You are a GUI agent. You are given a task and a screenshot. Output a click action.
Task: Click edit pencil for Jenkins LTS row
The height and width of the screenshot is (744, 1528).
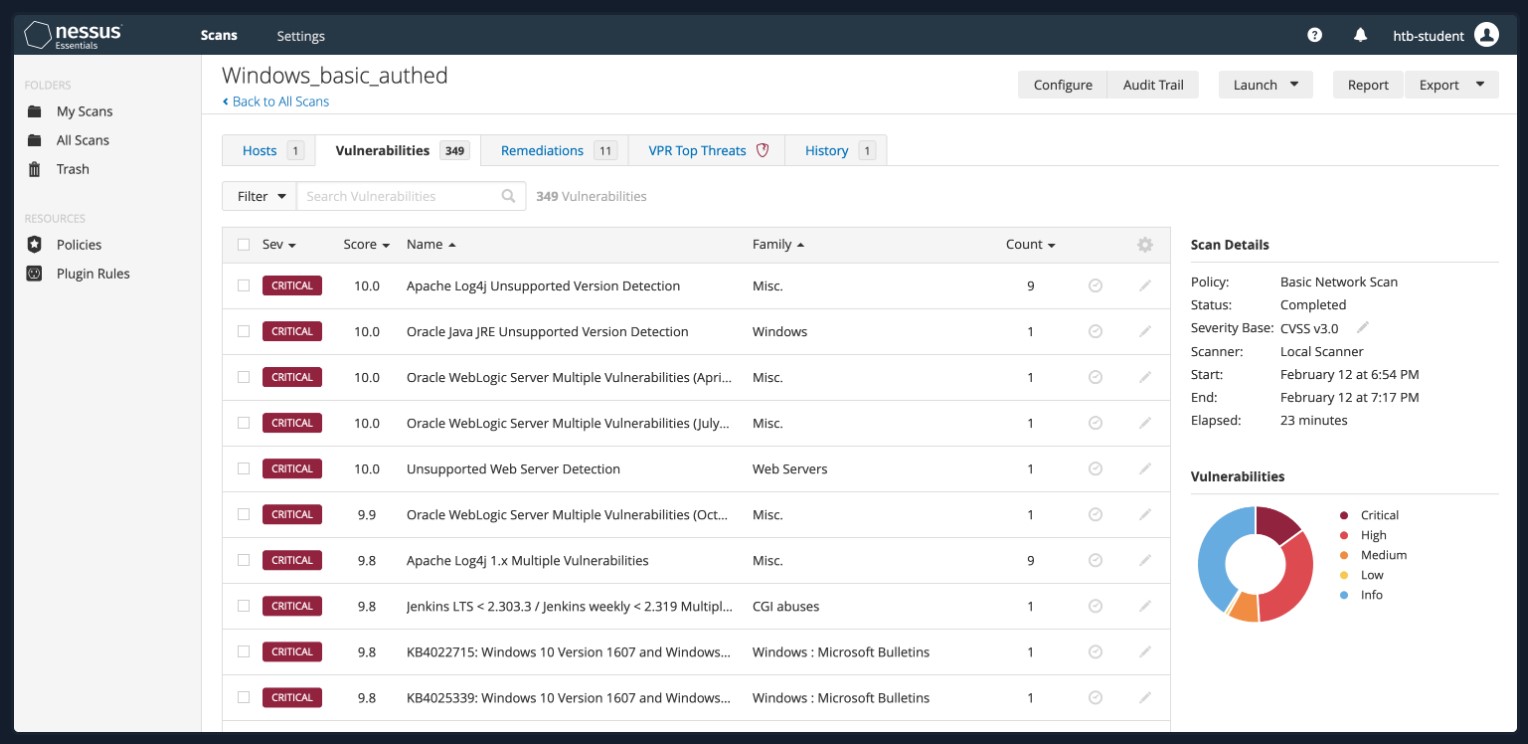(x=1145, y=605)
